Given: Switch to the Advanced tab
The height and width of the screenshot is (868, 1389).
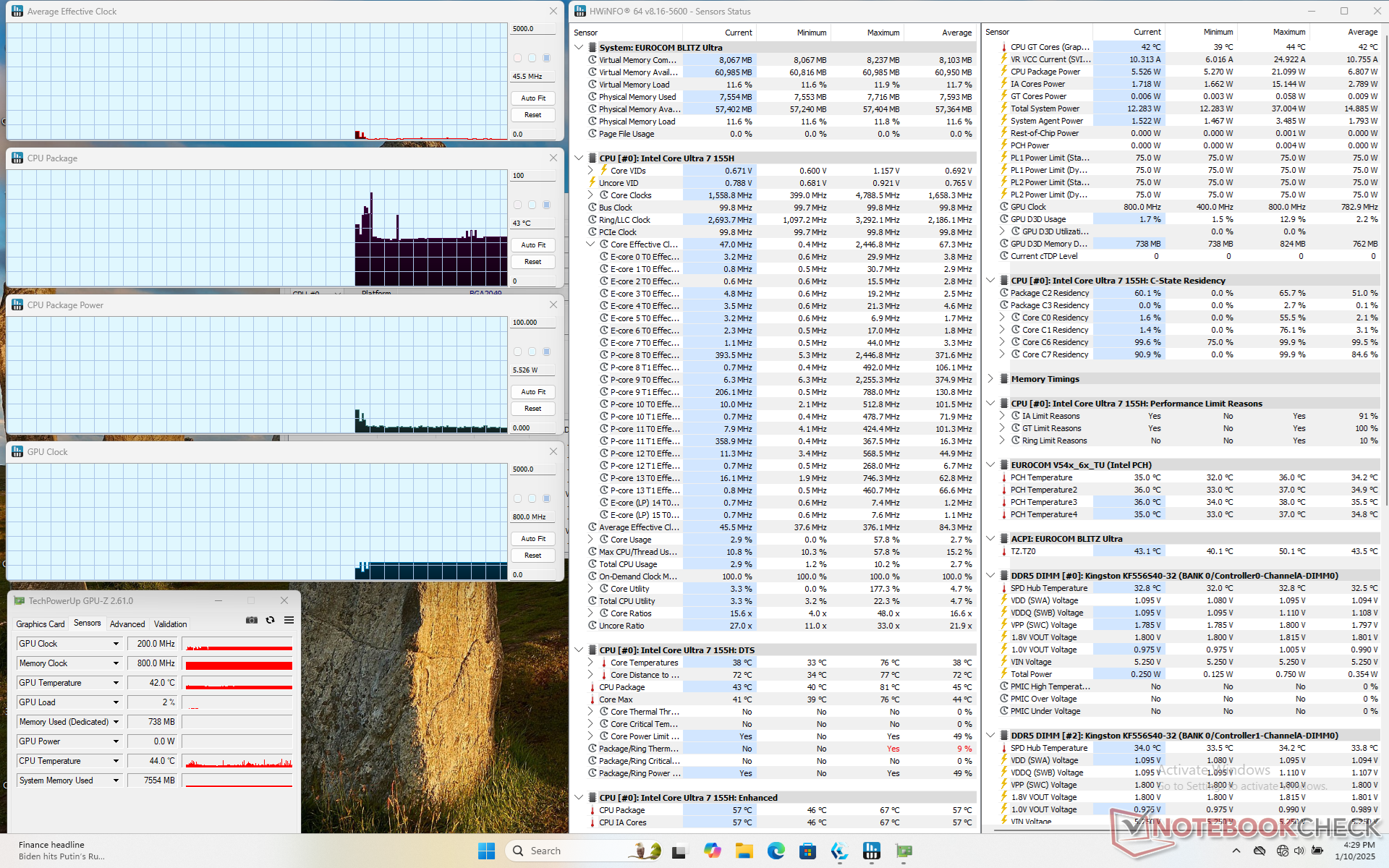Looking at the screenshot, I should click(x=127, y=624).
